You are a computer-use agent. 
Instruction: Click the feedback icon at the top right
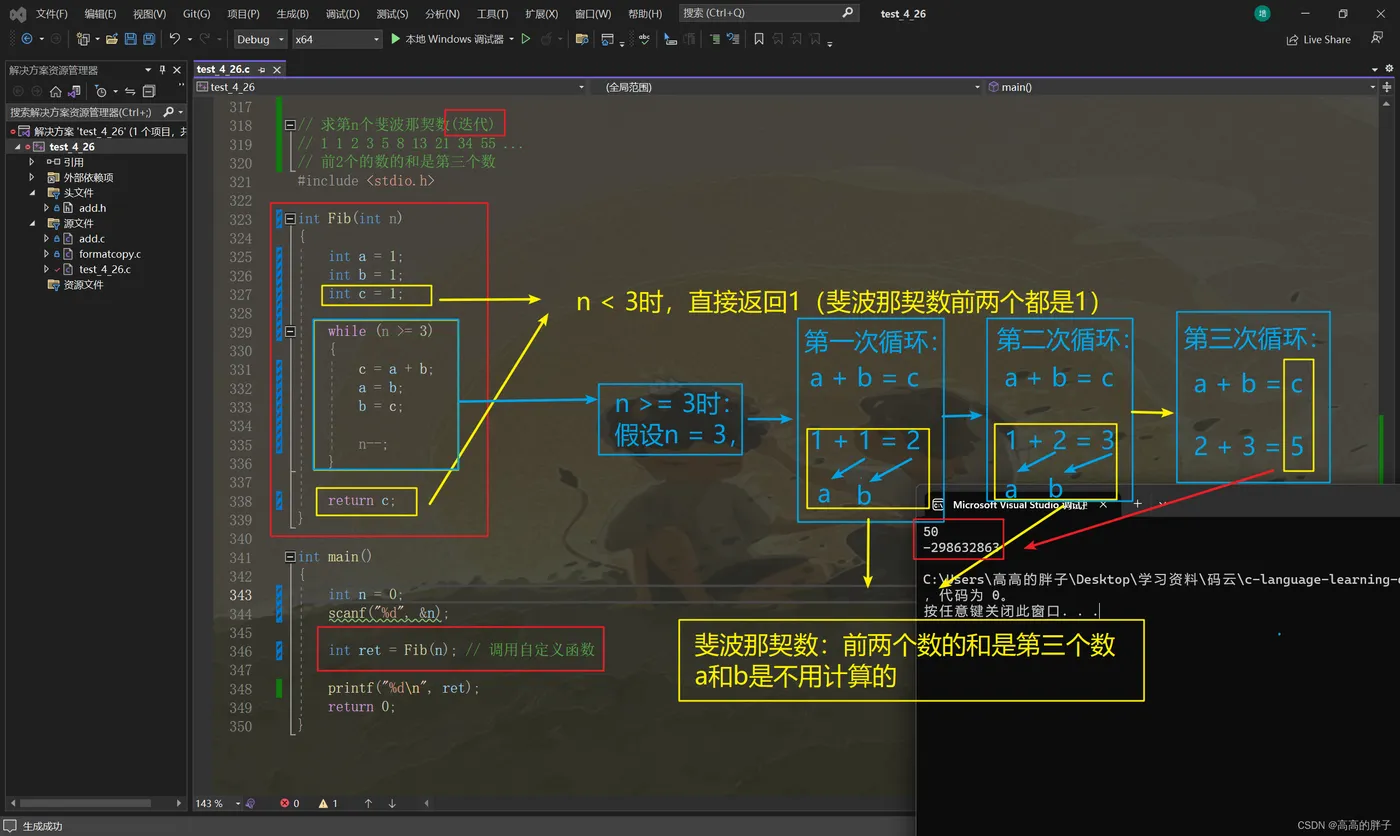click(1377, 38)
